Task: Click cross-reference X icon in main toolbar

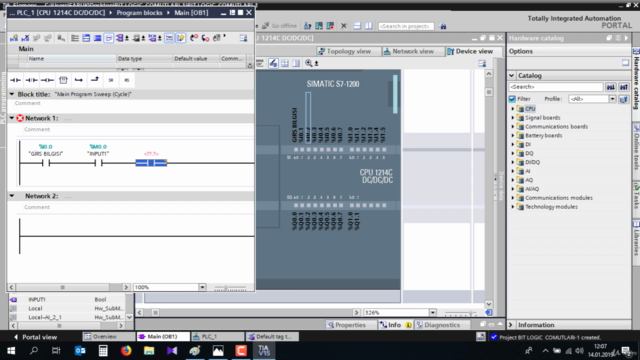Action: click(344, 26)
